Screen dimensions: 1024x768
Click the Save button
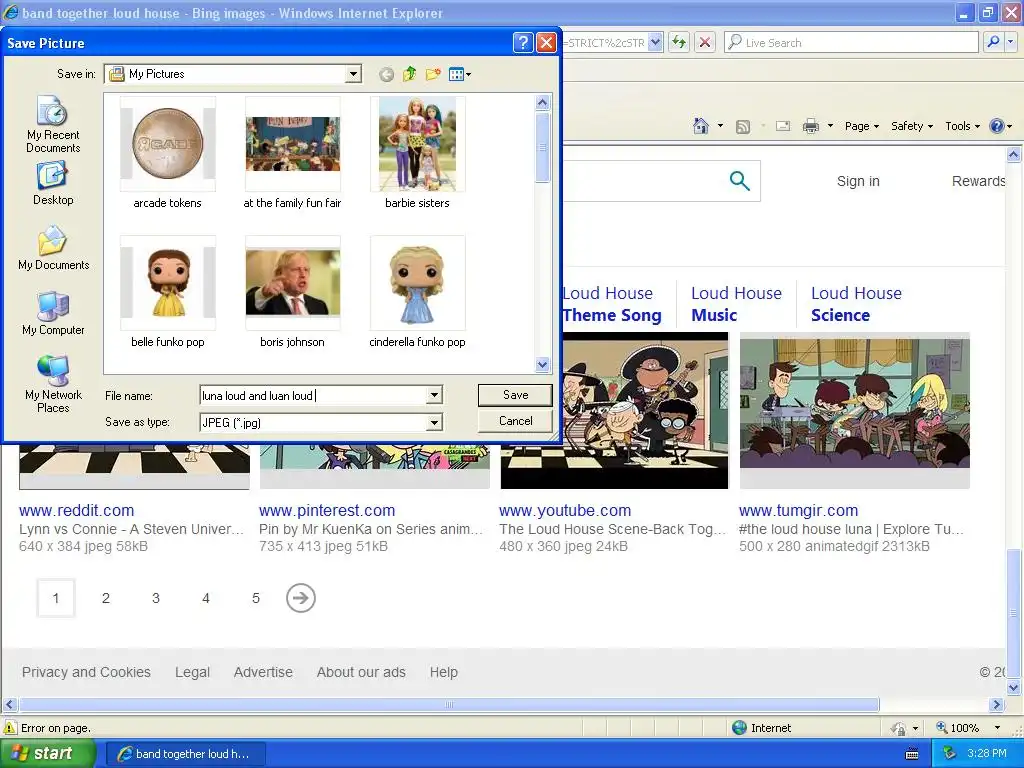tap(515, 394)
